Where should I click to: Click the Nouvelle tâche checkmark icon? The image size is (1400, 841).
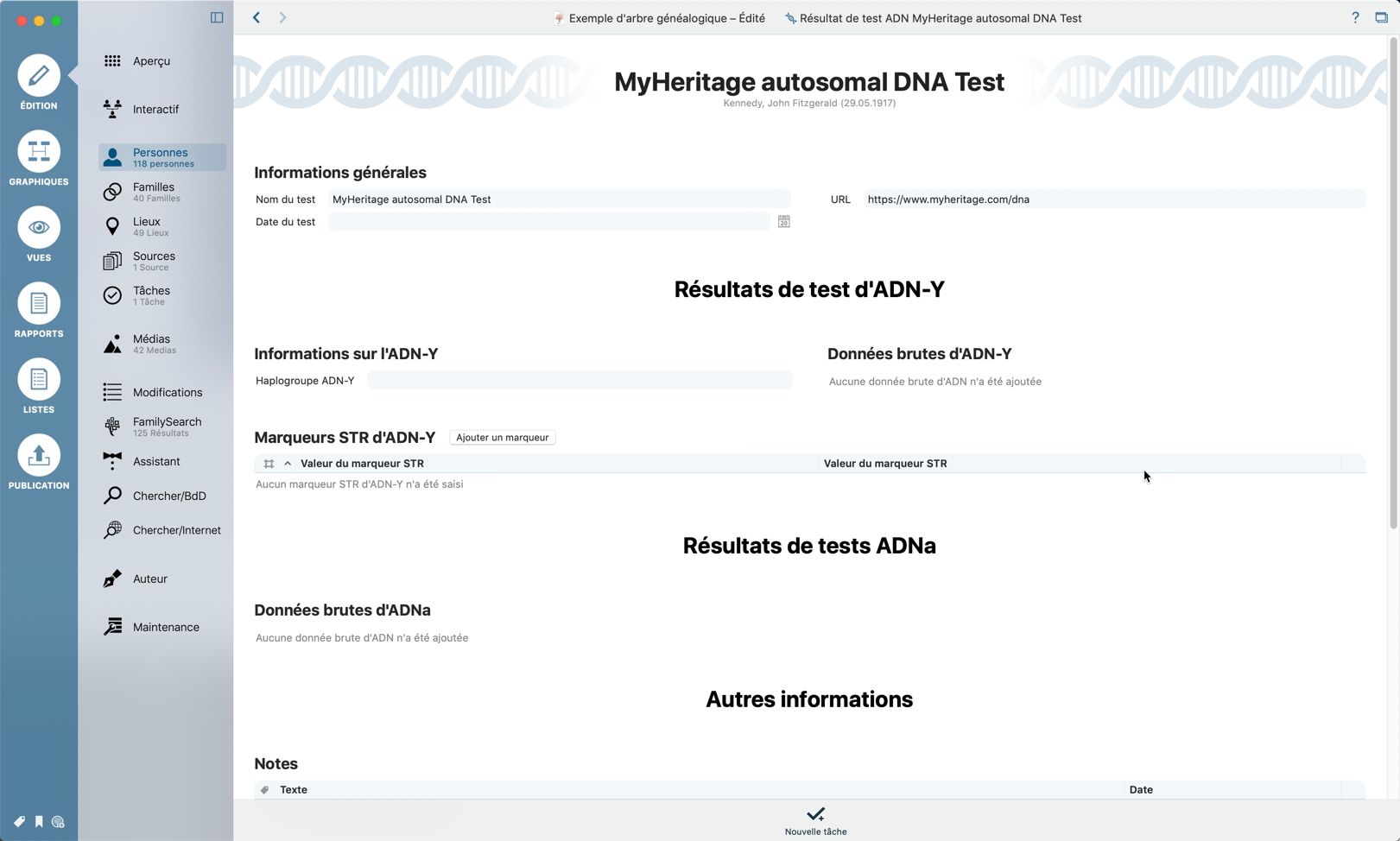[815, 814]
